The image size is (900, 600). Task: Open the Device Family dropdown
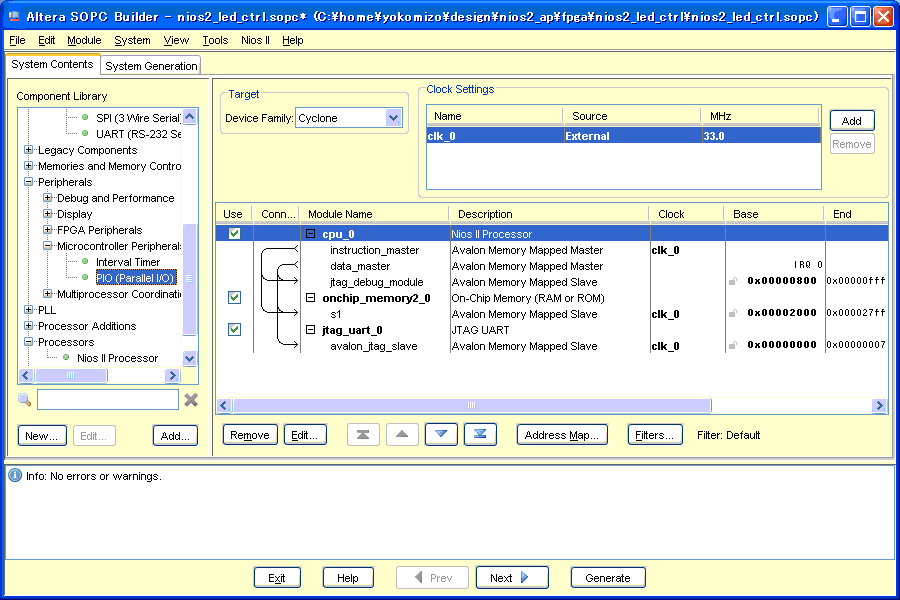(393, 118)
